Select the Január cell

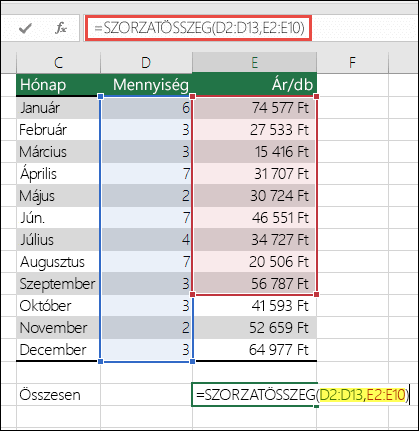click(x=58, y=108)
